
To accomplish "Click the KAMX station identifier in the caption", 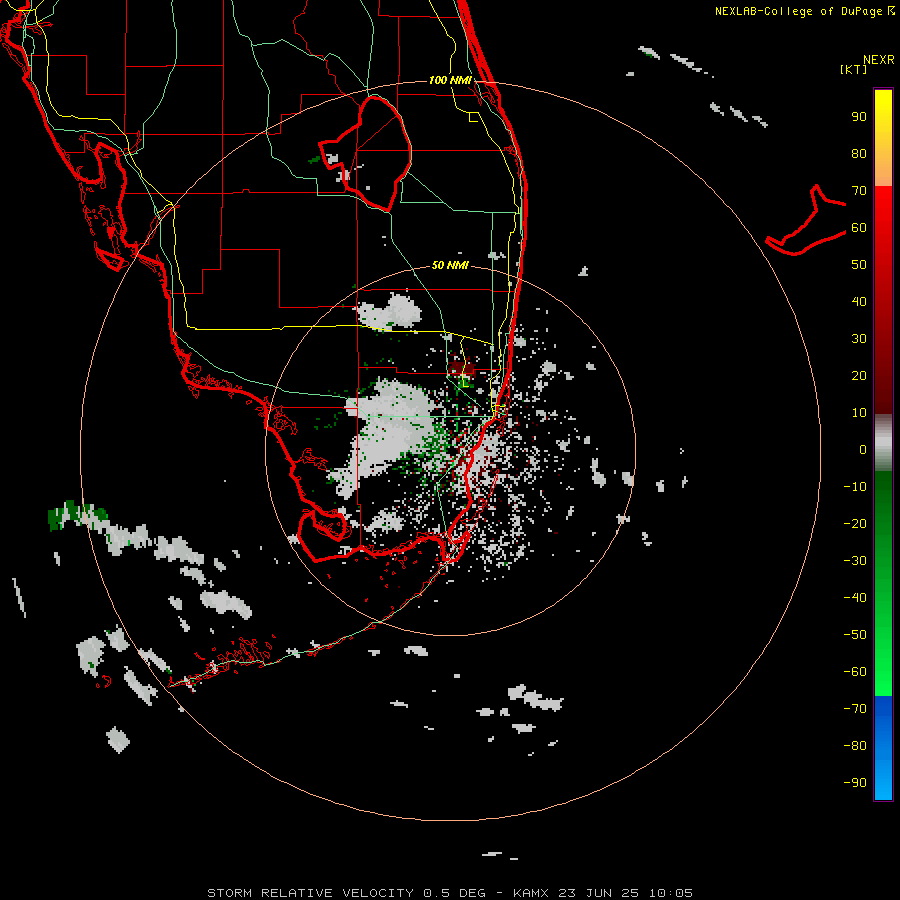I will [x=531, y=893].
